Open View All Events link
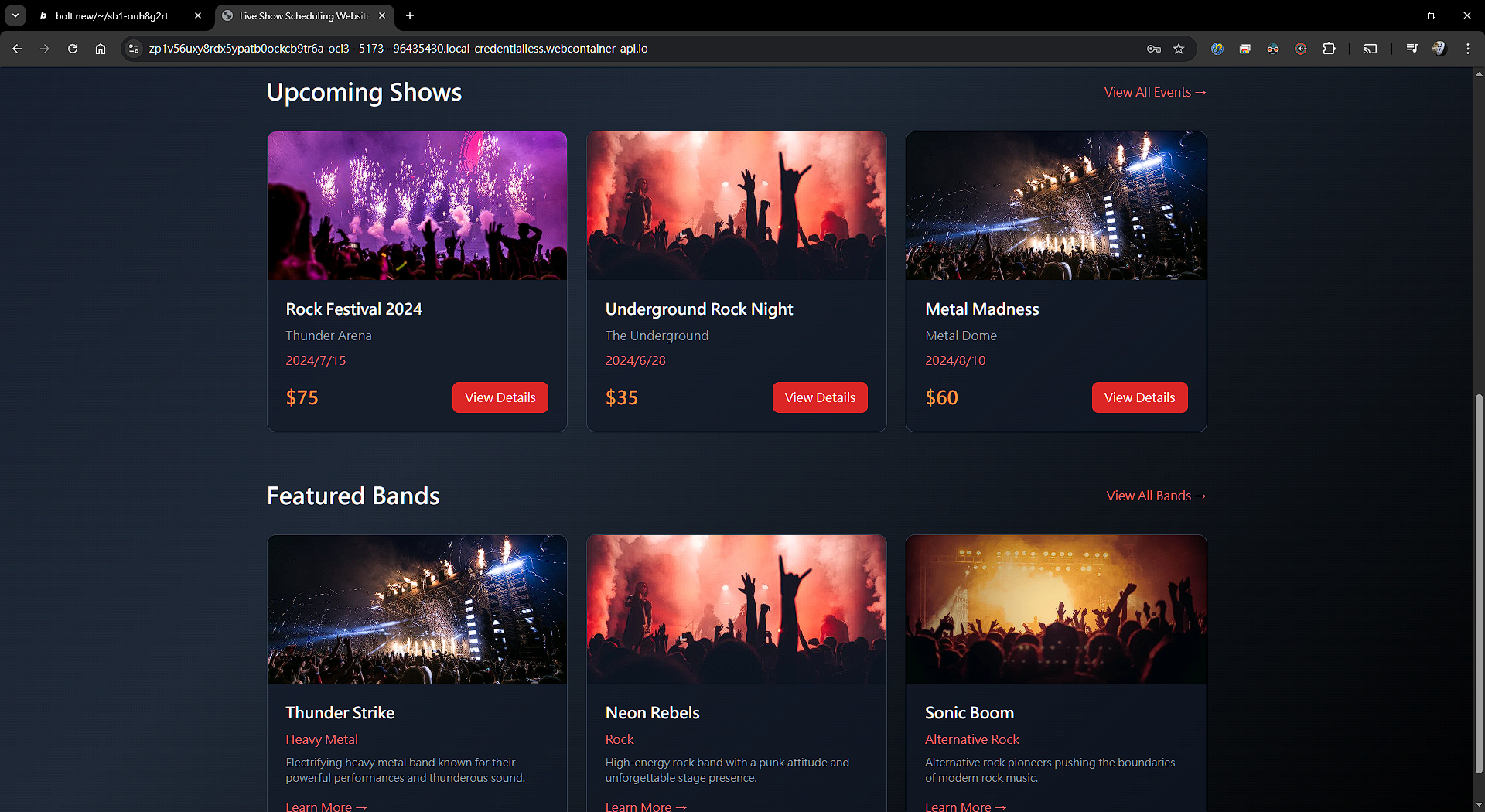This screenshot has height=812, width=1485. (1156, 92)
